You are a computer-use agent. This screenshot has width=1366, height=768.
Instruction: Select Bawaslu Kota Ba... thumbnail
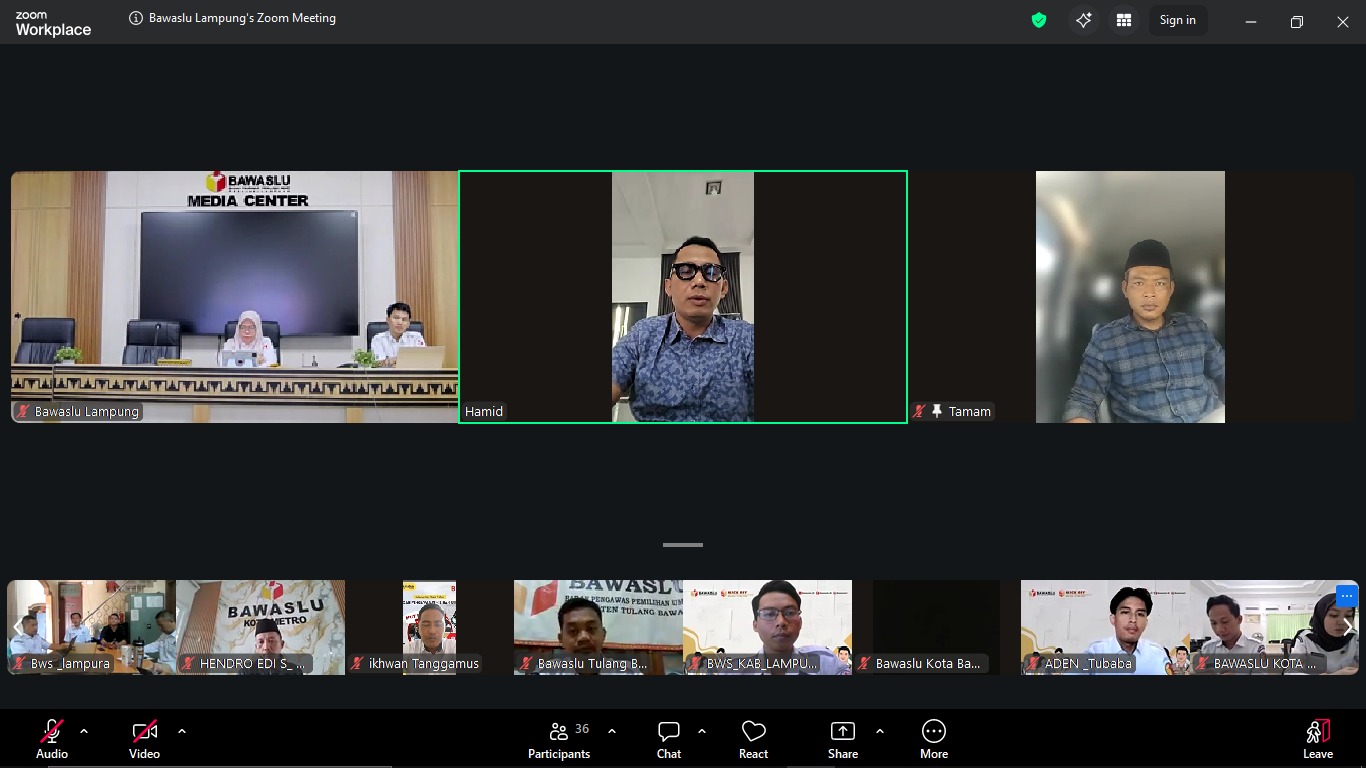click(x=936, y=627)
